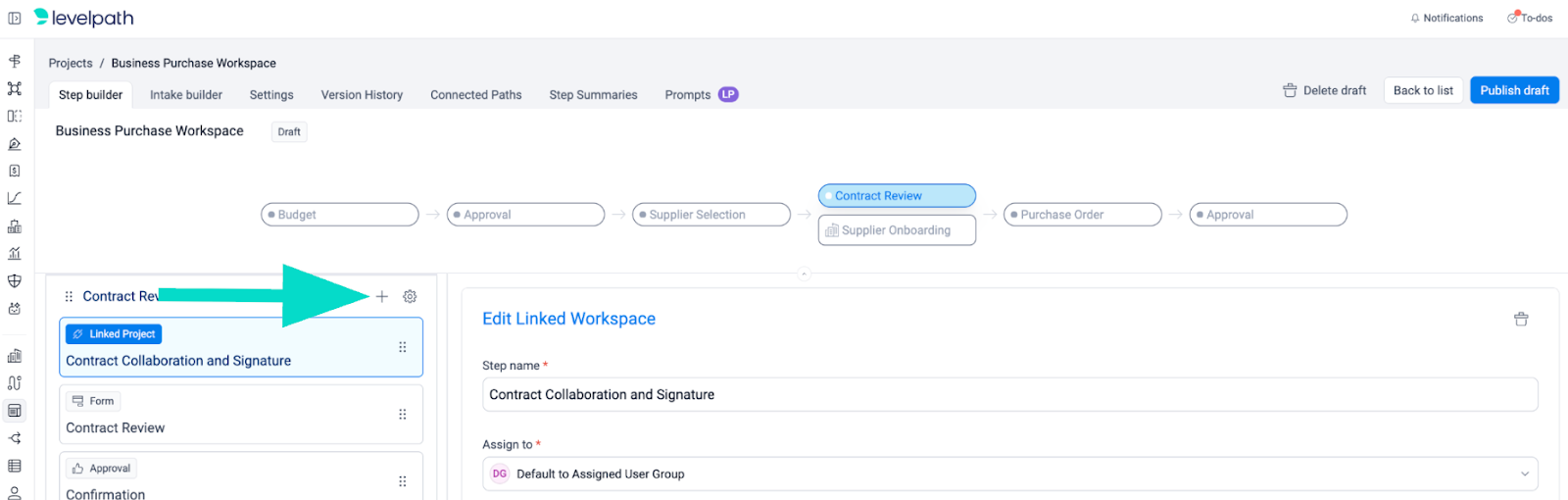
Task: Click the levelpath logo
Action: (x=83, y=18)
